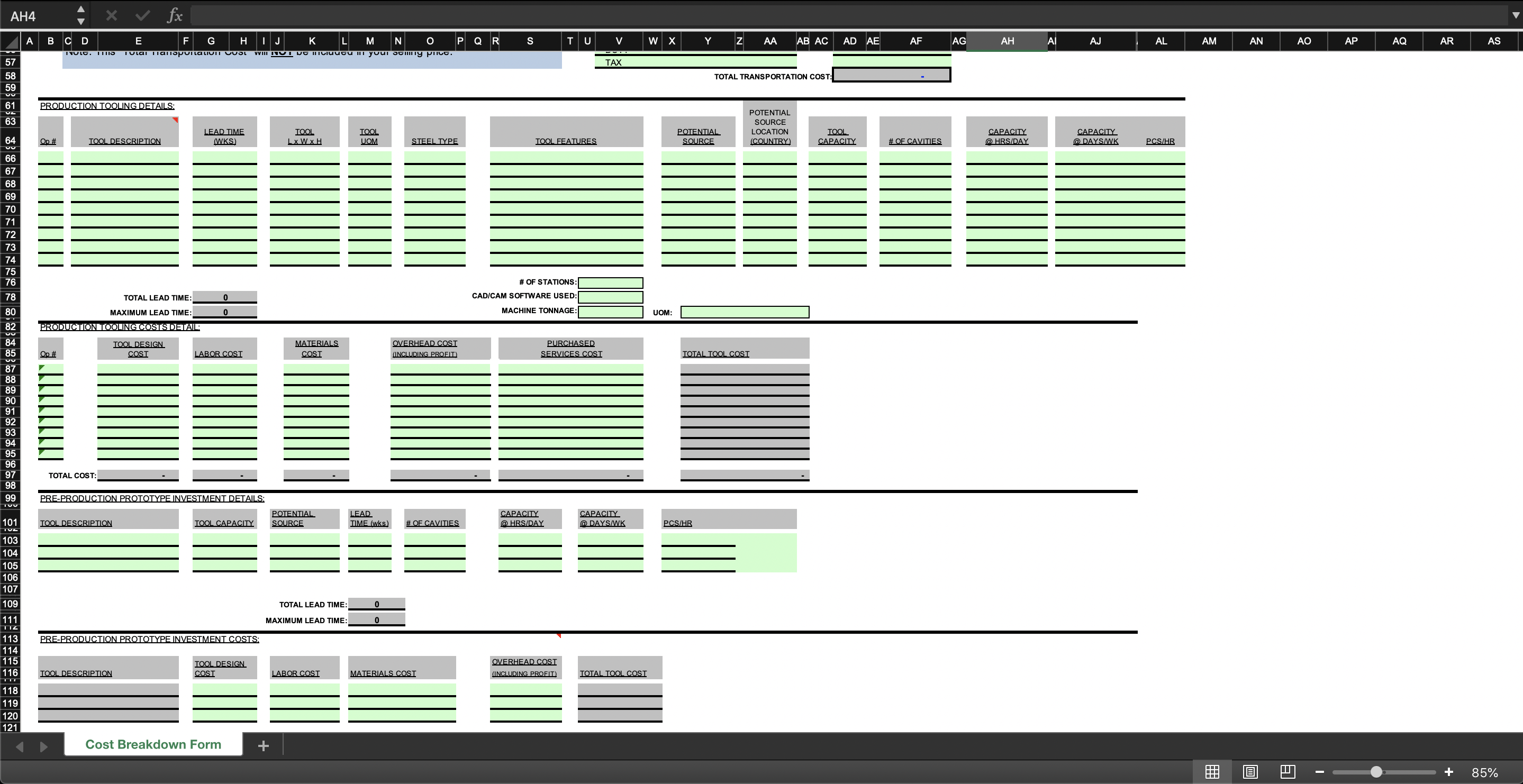This screenshot has height=784, width=1523.
Task: Click PRODUCTION TOOLING DETAILS heading
Action: tap(107, 106)
